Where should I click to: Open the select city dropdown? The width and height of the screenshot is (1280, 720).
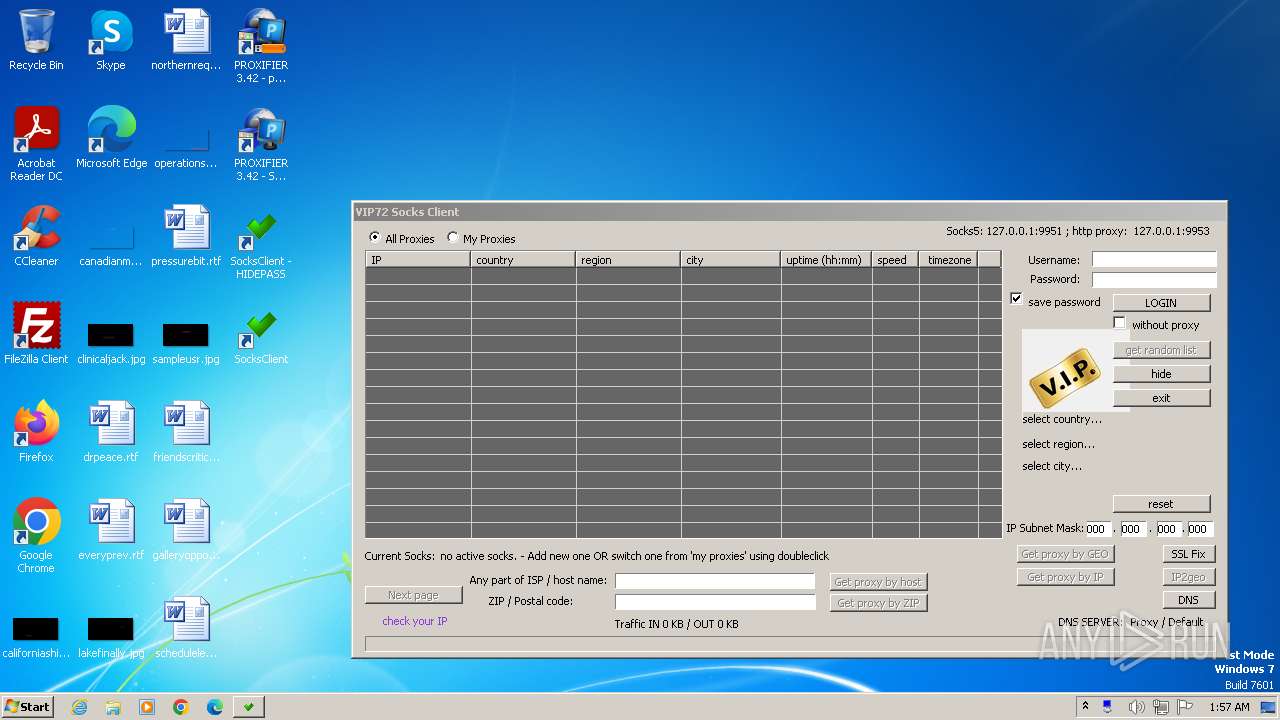(x=1052, y=466)
